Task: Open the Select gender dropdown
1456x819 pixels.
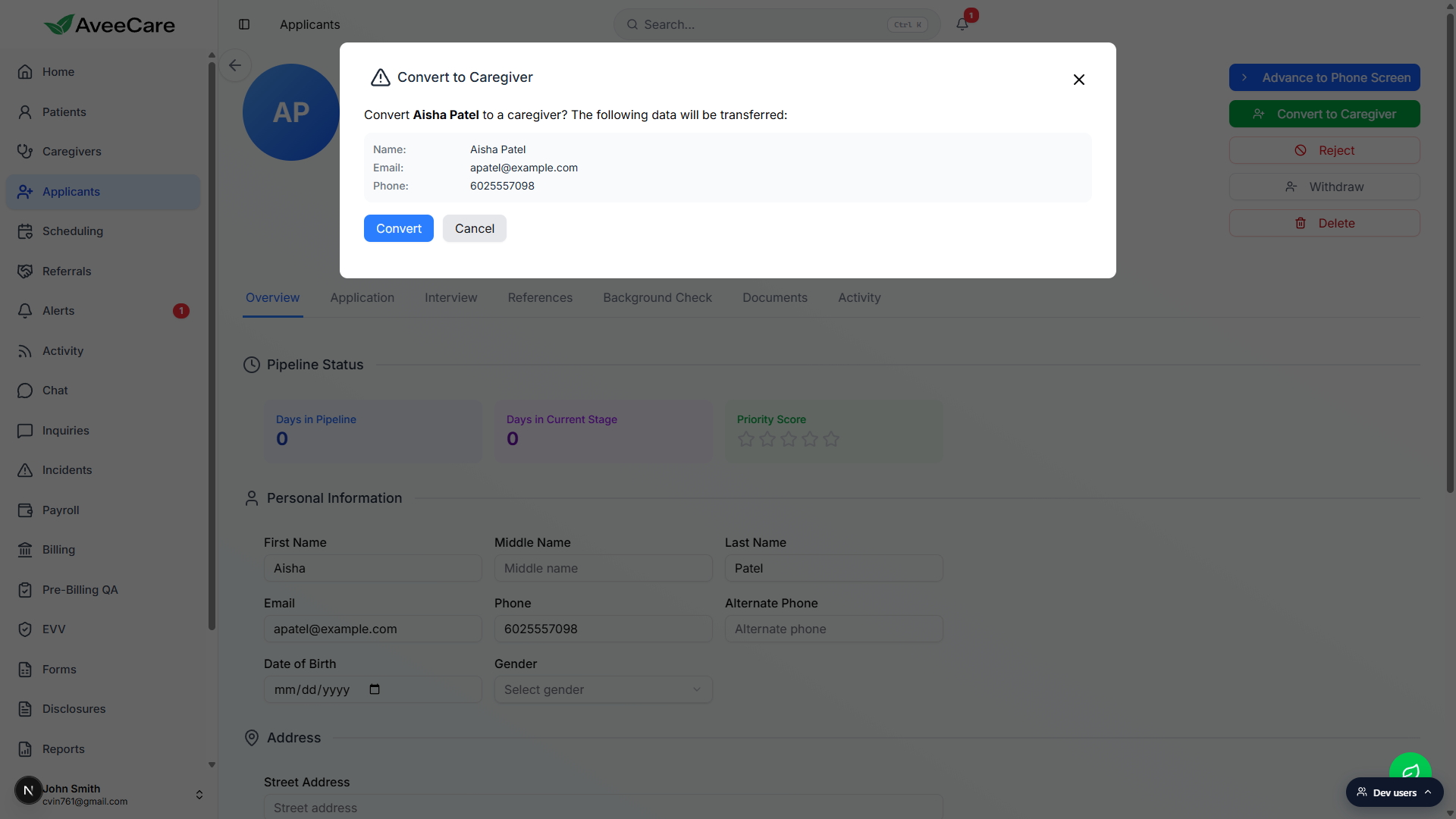Action: coord(604,689)
